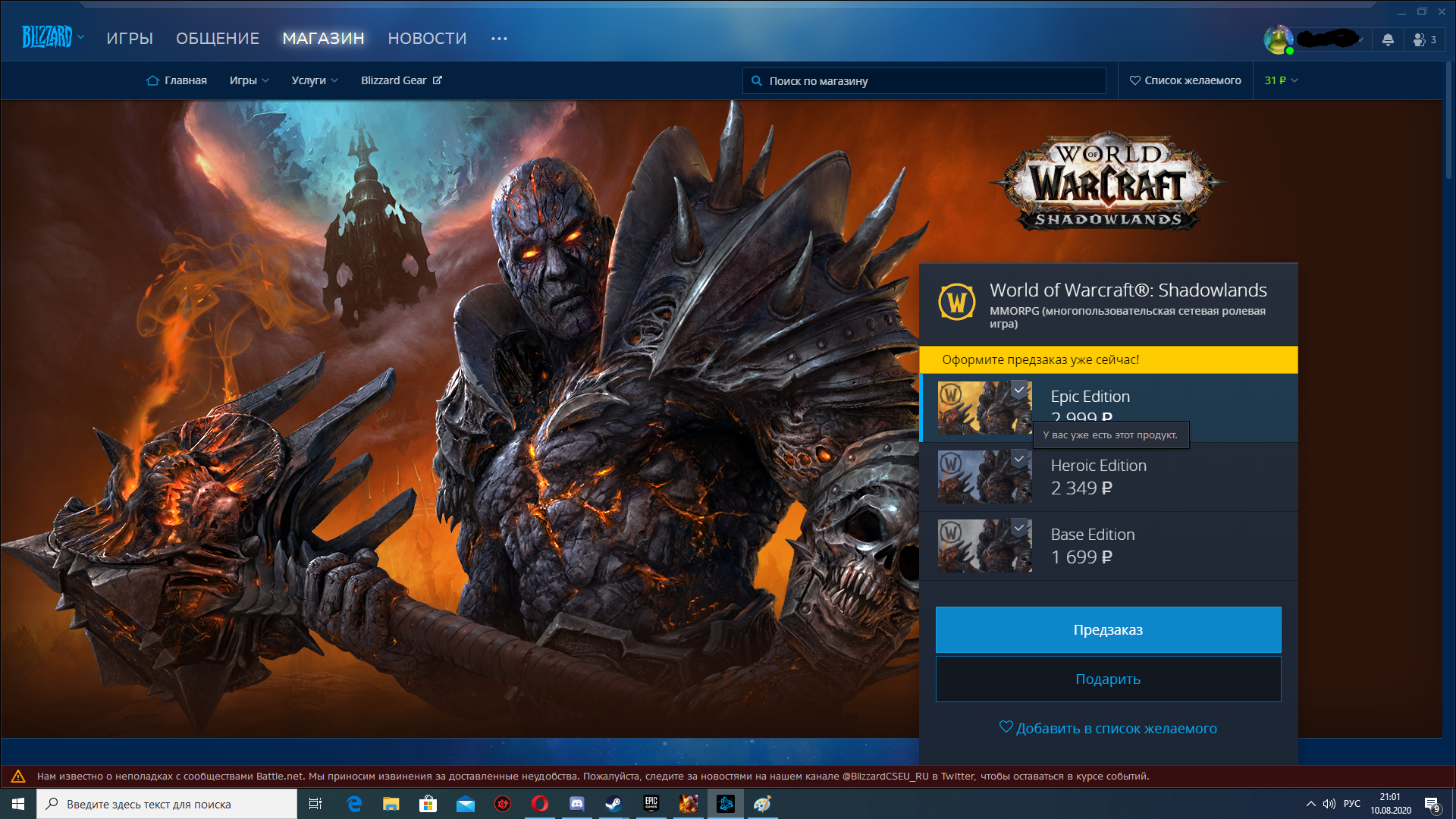Image resolution: width=1456 pixels, height=819 pixels.
Task: Expand the 31 ₽ balance dropdown
Action: click(1281, 80)
